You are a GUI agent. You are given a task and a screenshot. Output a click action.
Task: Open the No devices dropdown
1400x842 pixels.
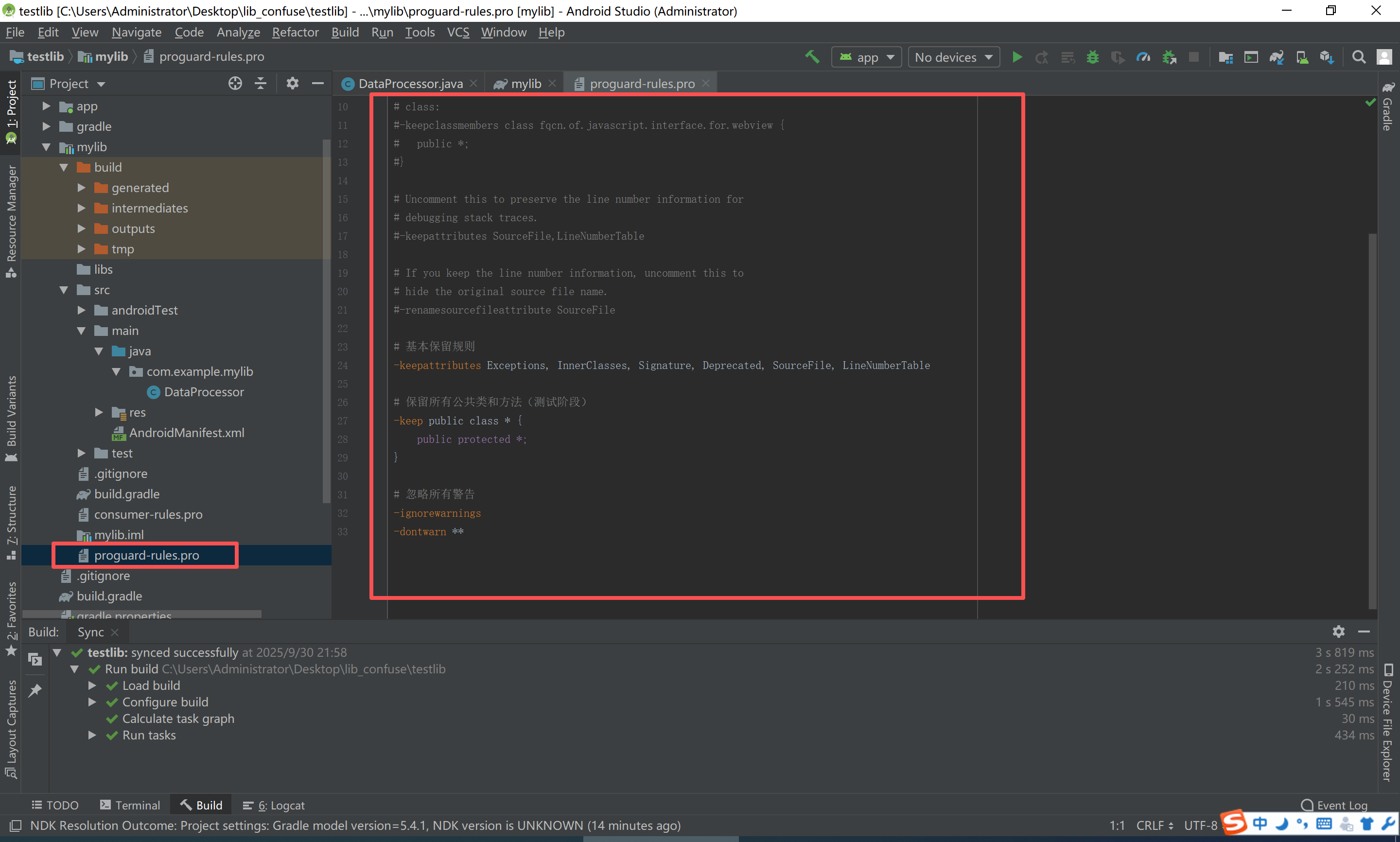(x=953, y=57)
